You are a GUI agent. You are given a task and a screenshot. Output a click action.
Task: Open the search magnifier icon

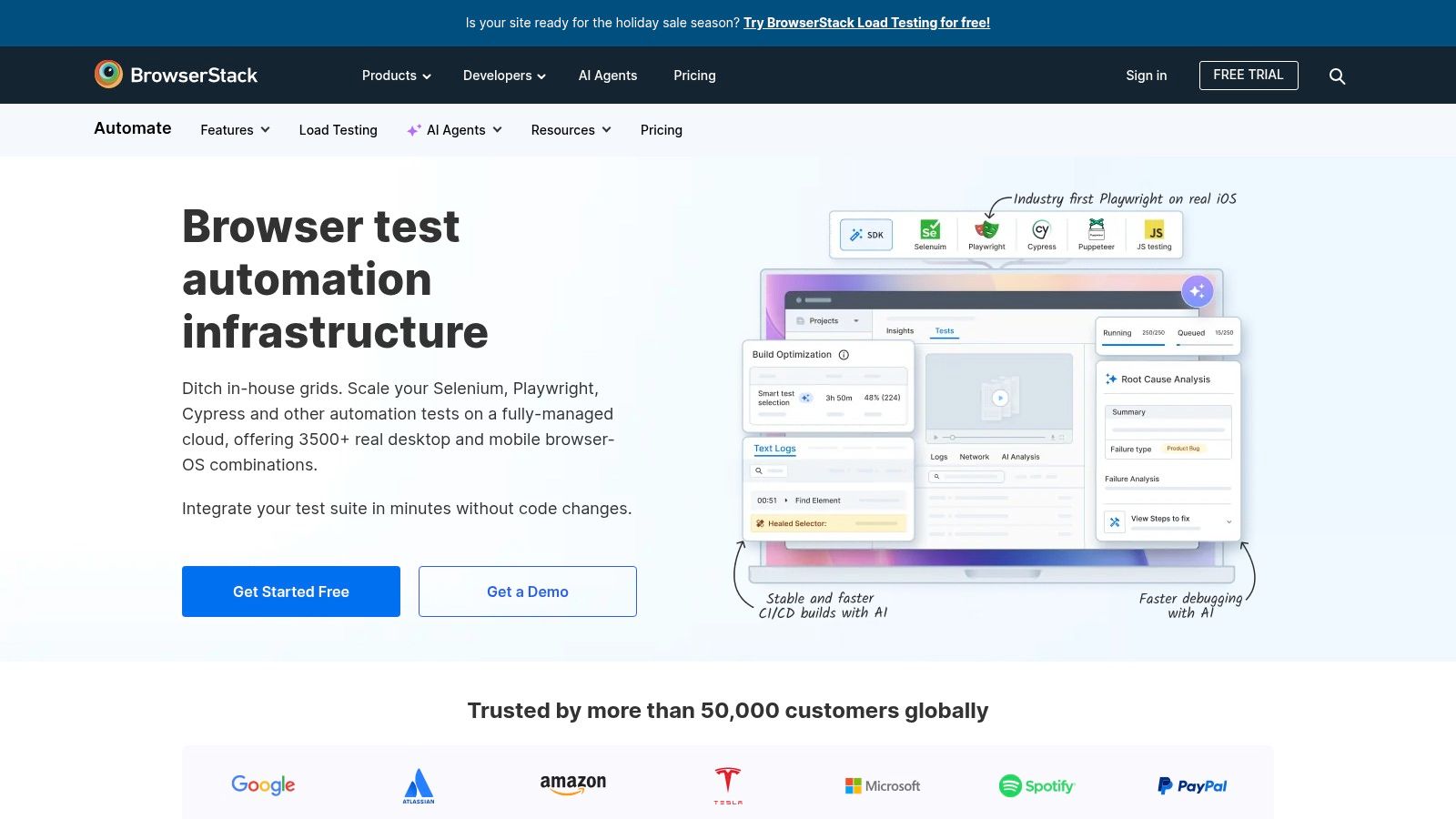[1337, 76]
